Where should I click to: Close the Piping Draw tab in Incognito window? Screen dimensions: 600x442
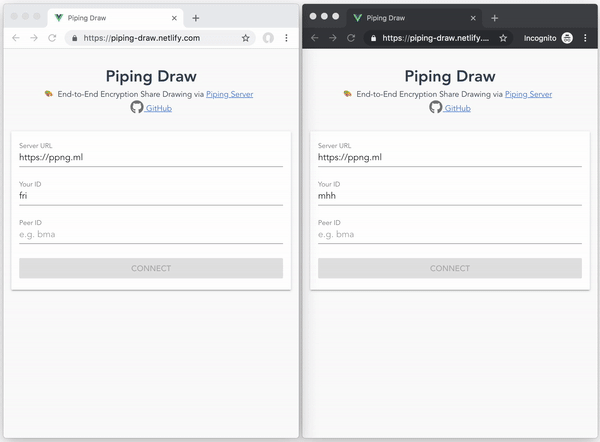473,18
